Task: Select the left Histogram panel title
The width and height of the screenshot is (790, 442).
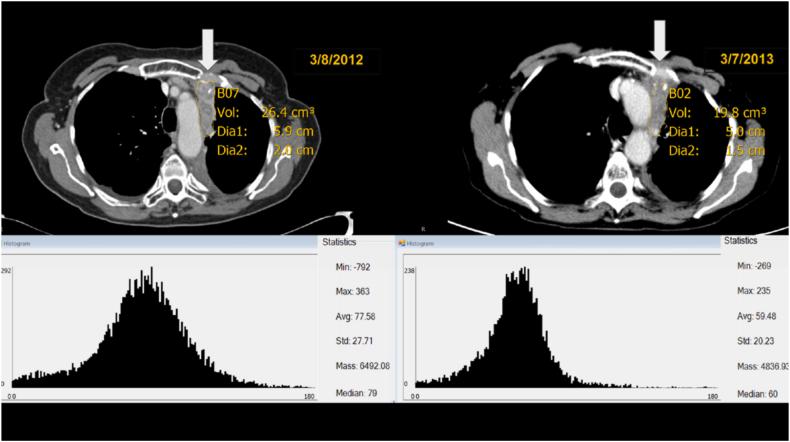Action: pos(18,243)
